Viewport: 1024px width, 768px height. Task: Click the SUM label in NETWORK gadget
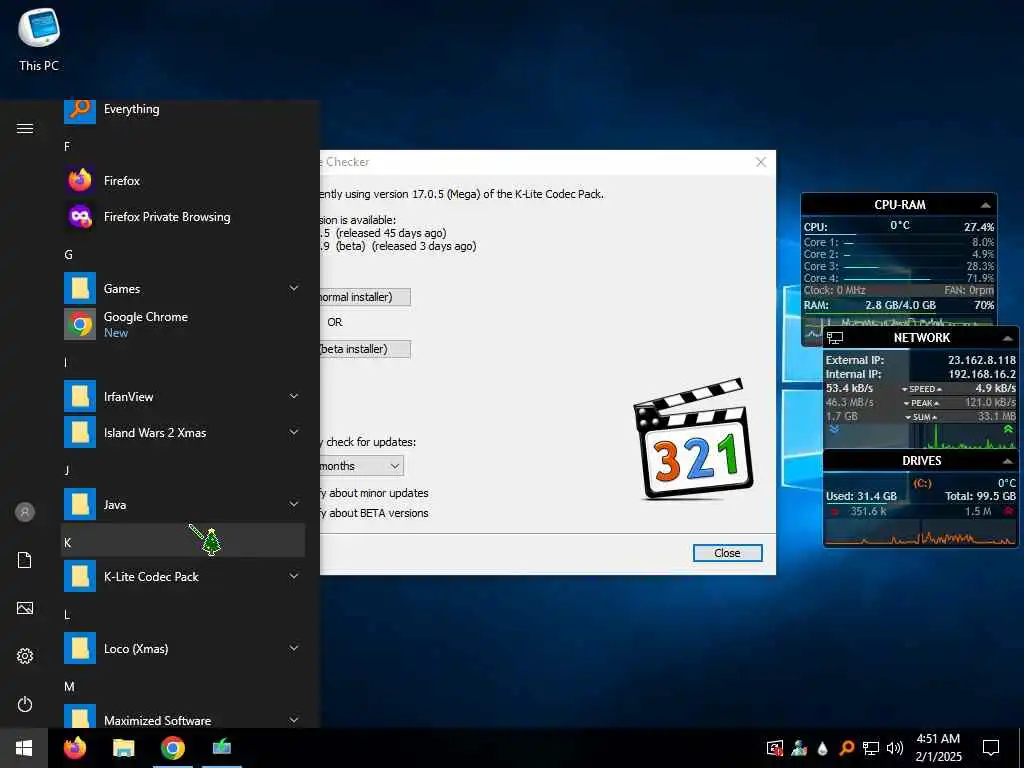(921, 417)
